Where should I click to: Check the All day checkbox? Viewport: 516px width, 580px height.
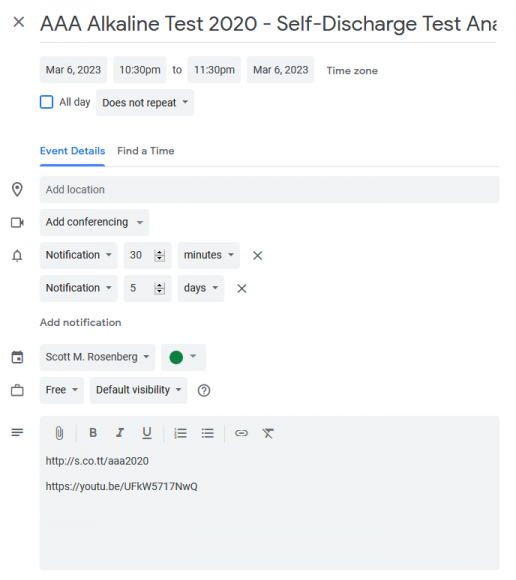point(46,102)
